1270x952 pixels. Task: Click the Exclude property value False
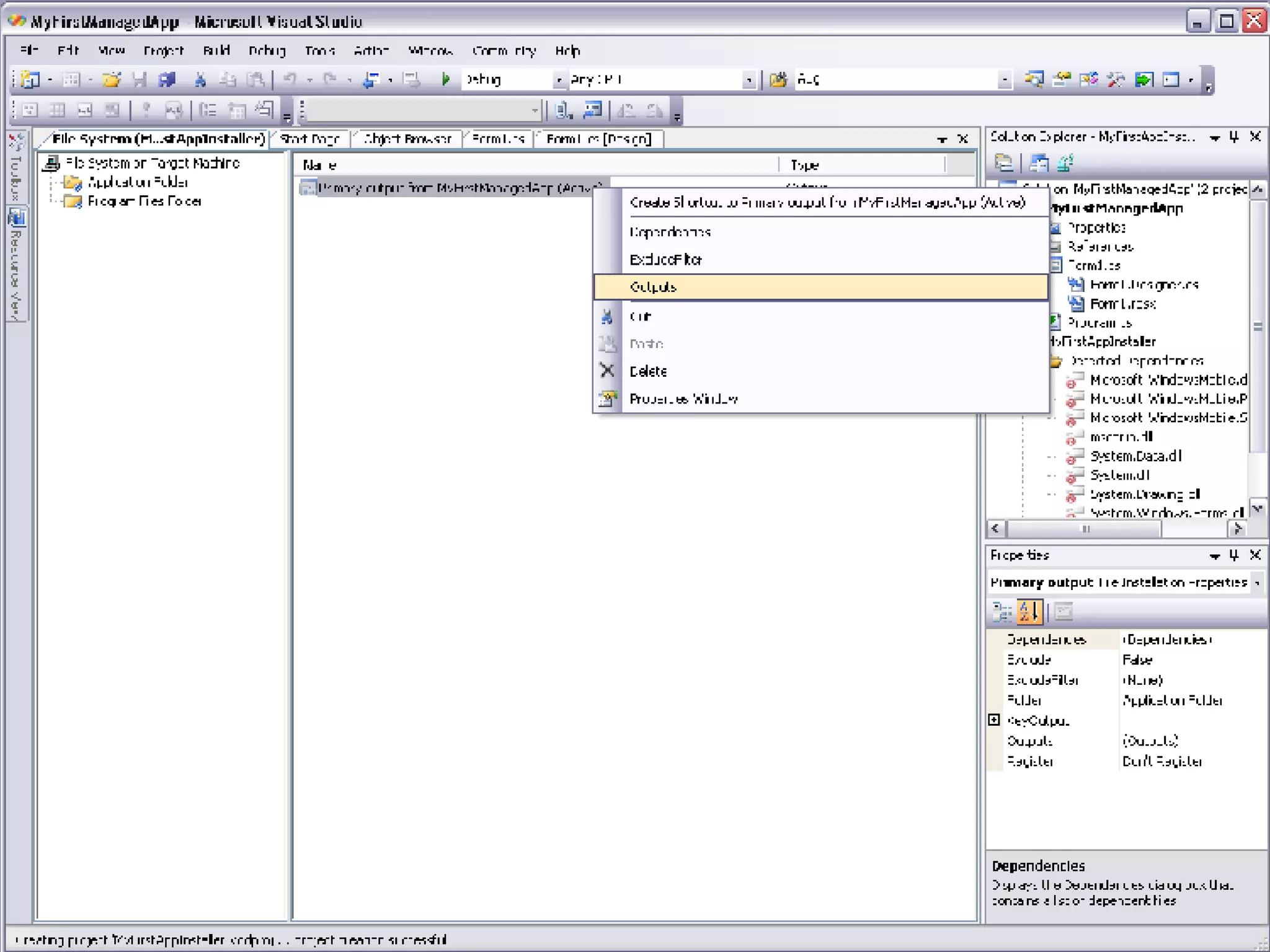coord(1137,660)
